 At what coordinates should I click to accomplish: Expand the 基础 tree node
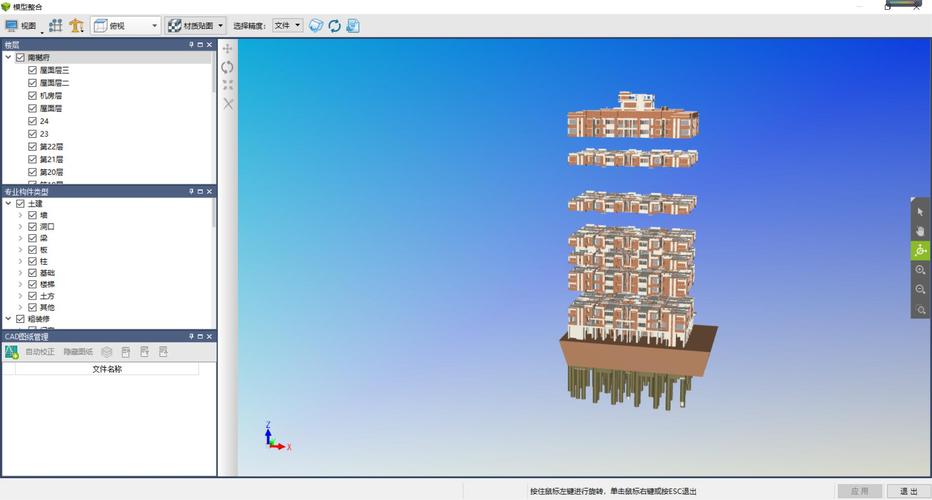tap(20, 273)
